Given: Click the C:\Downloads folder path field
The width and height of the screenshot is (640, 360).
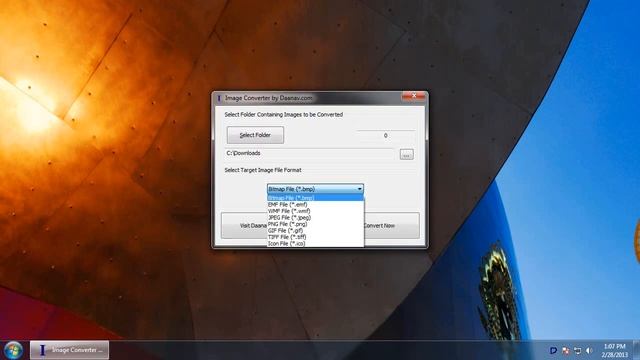Looking at the screenshot, I should [x=310, y=153].
